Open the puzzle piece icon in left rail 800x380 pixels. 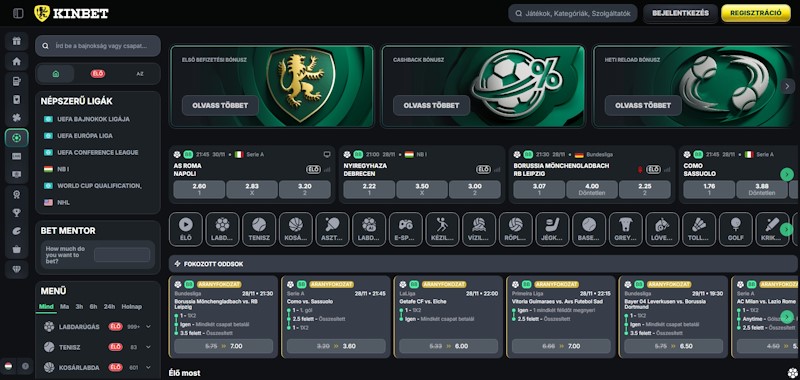(17, 118)
